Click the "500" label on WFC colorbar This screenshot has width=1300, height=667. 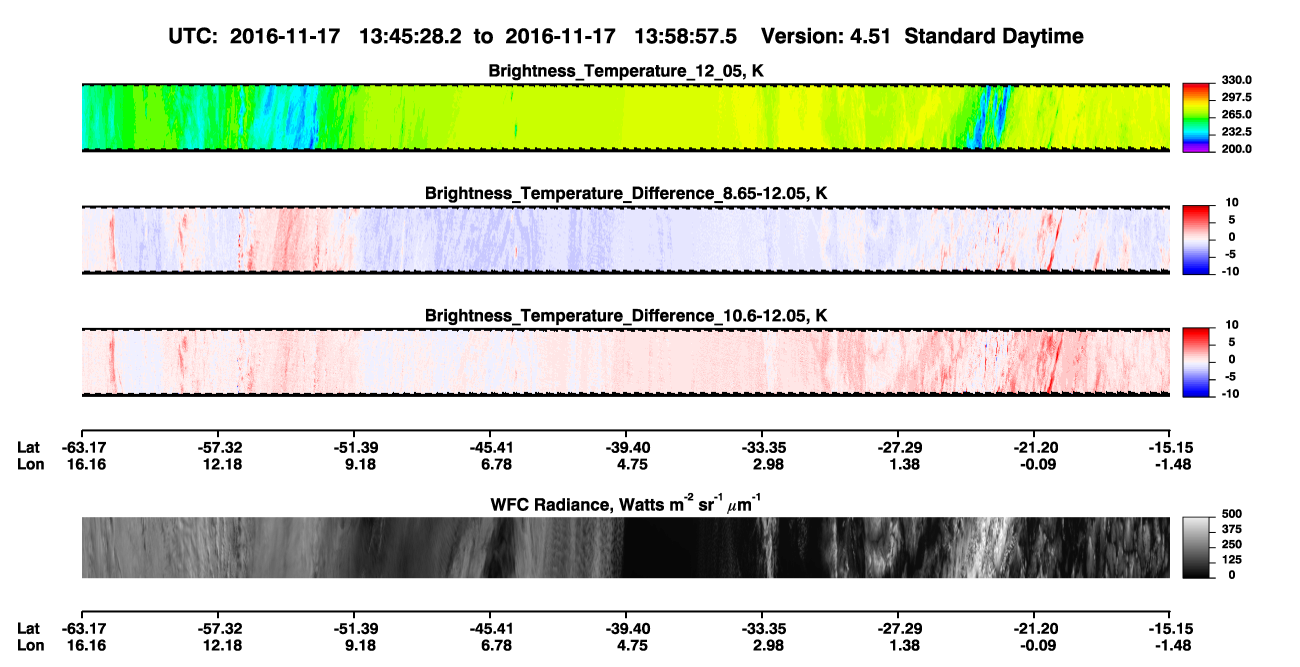1232,514
